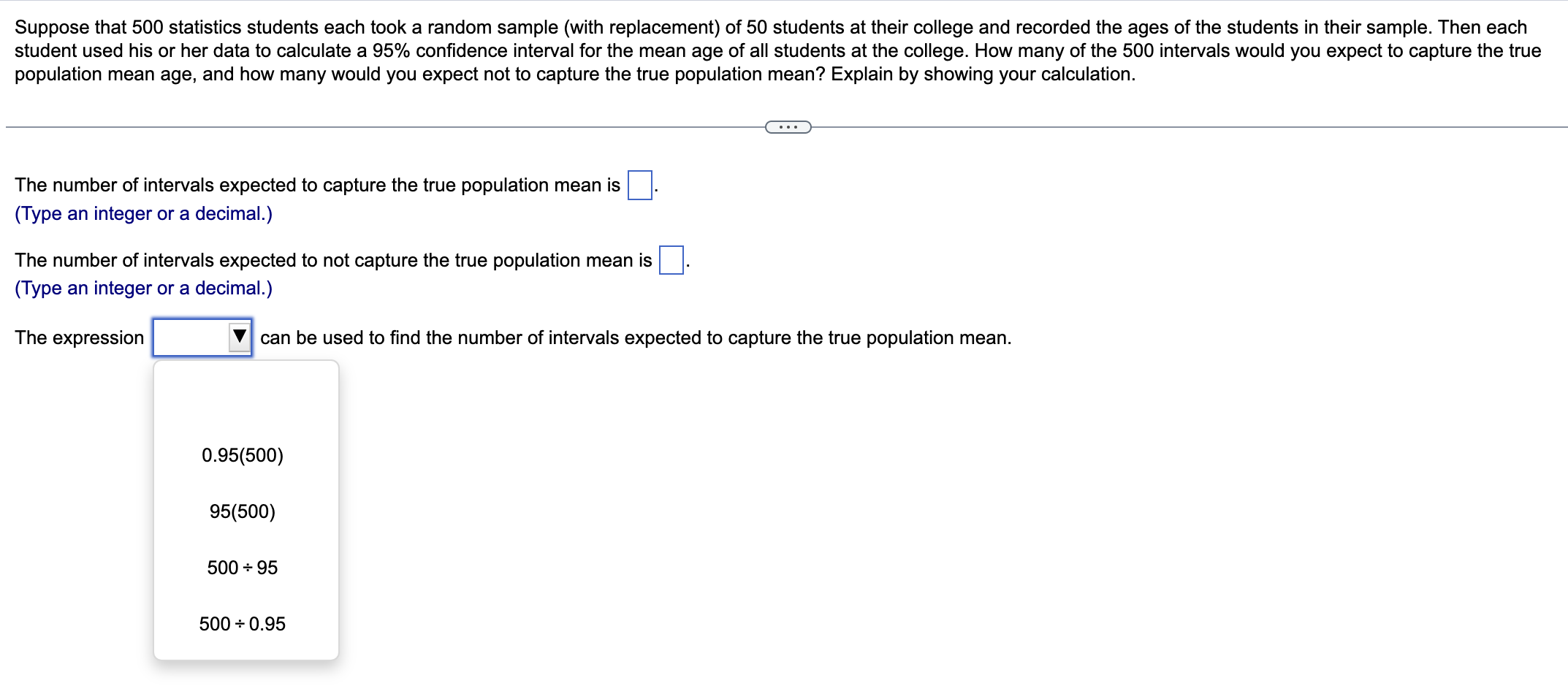The image size is (1568, 694).
Task: Select the 95(500) dropdown option
Action: pyautogui.click(x=242, y=511)
